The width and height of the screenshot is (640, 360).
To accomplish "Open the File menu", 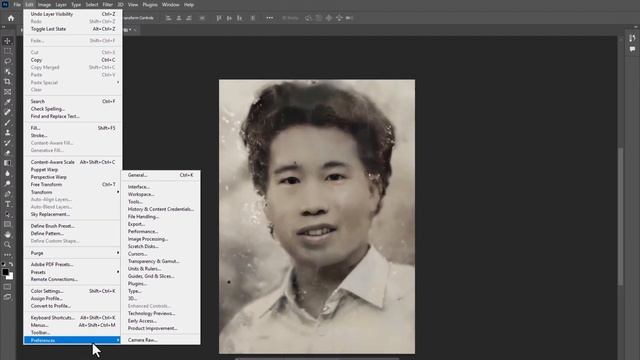I will (x=17, y=5).
